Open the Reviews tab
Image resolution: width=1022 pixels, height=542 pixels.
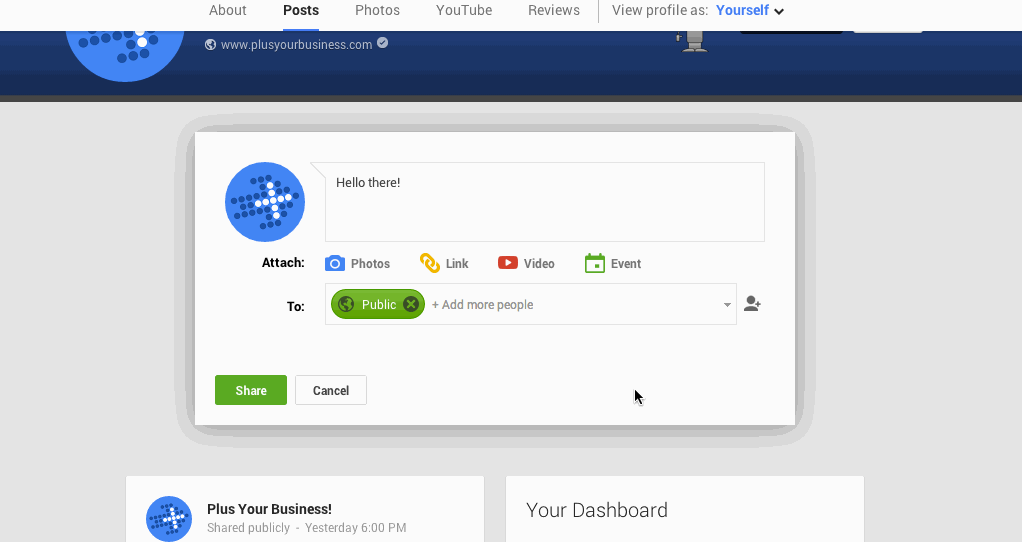[554, 10]
